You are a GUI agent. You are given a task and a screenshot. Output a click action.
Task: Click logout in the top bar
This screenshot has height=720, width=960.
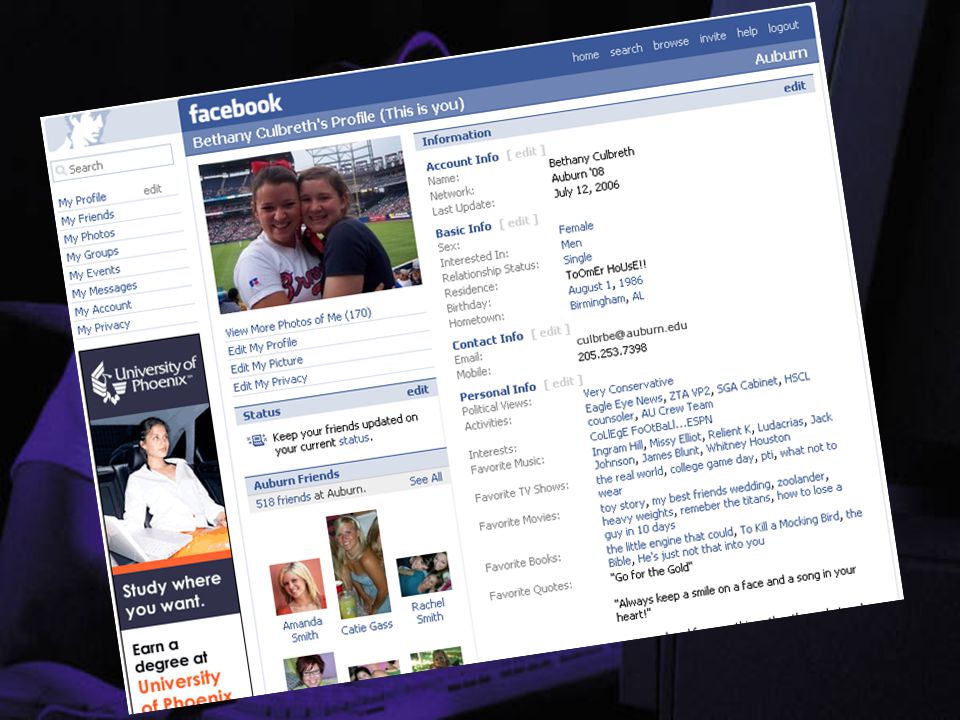click(x=783, y=27)
